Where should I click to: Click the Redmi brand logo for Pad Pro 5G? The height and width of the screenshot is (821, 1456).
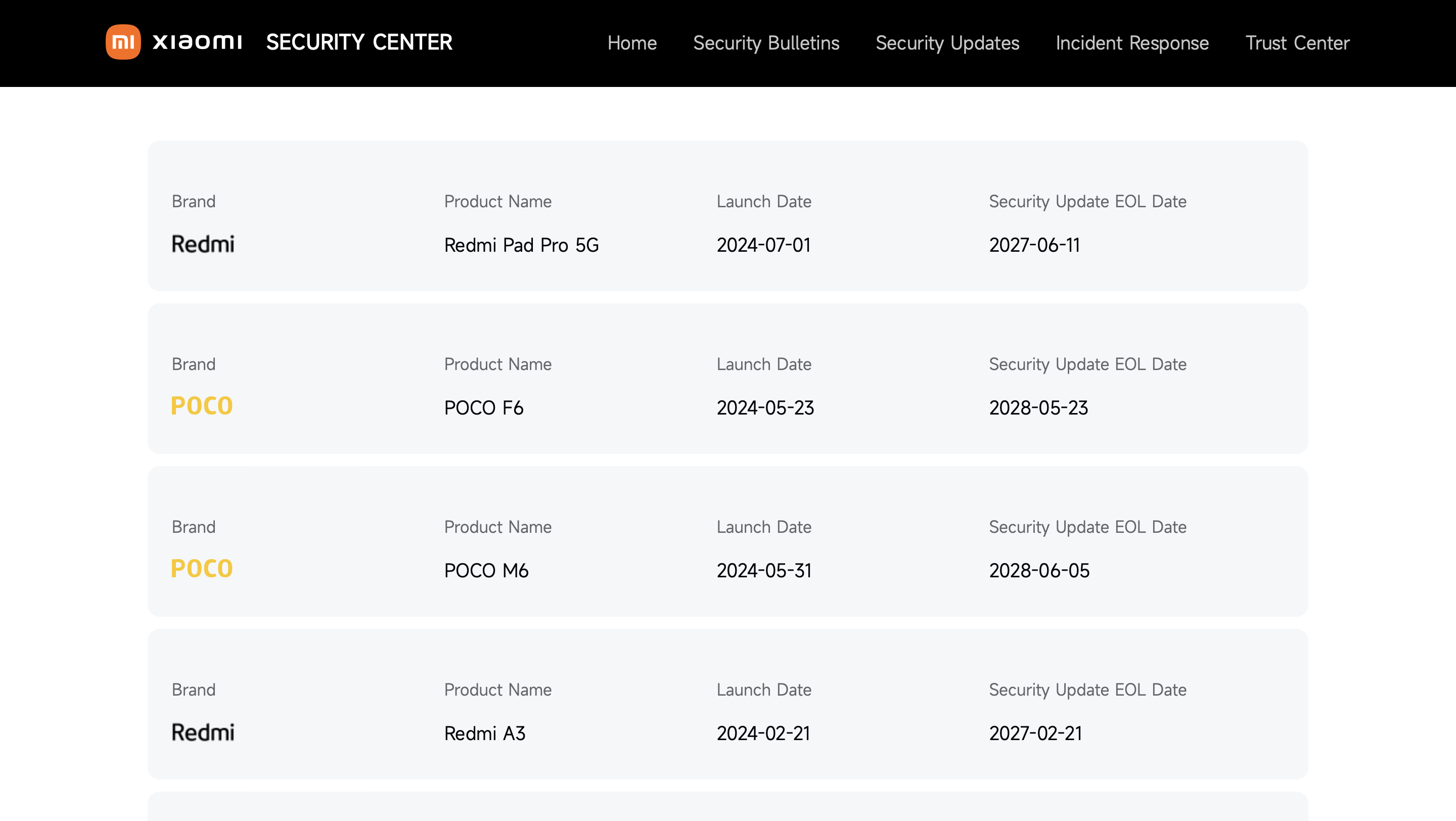(203, 244)
